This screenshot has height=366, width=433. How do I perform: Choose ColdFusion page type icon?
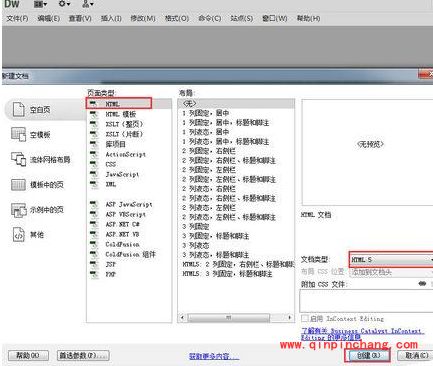[94, 244]
